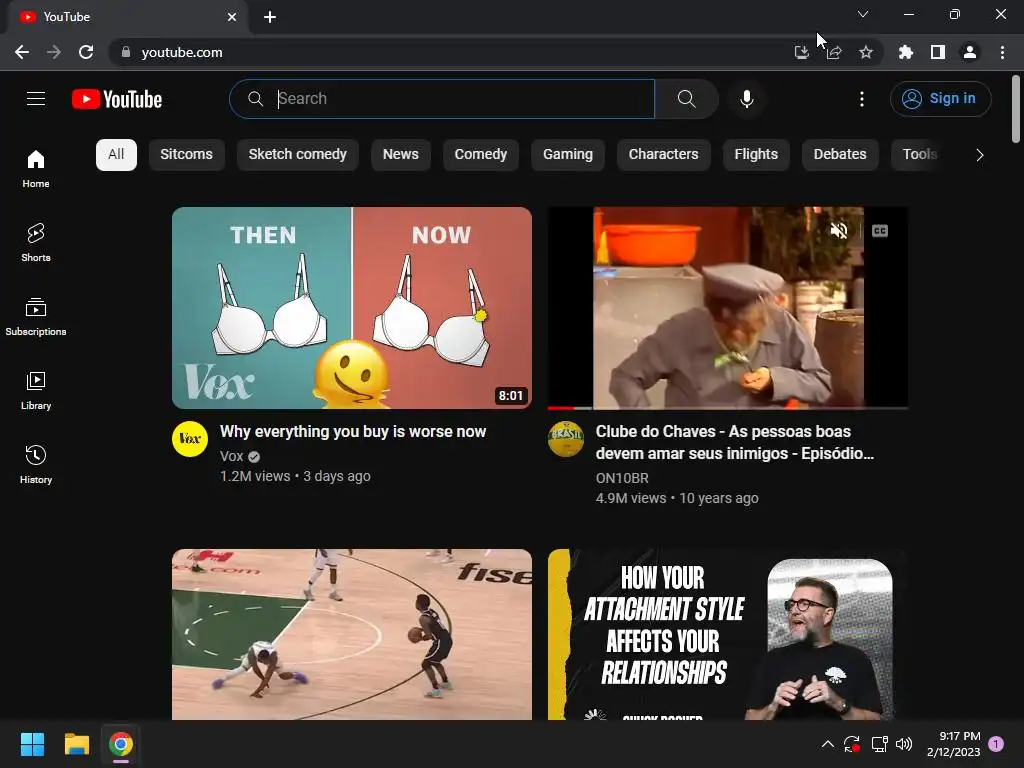Open Library in the sidebar
The image size is (1024, 768).
click(x=36, y=391)
